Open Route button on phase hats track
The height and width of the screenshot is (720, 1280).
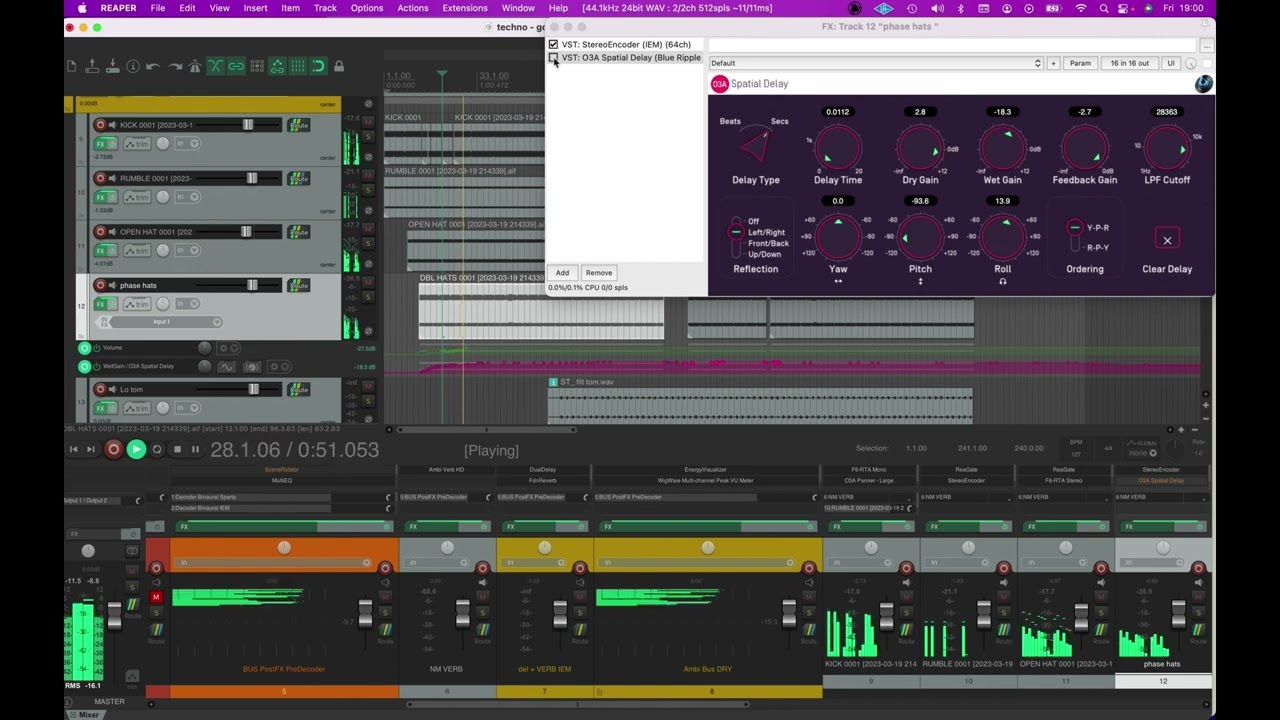click(x=298, y=285)
